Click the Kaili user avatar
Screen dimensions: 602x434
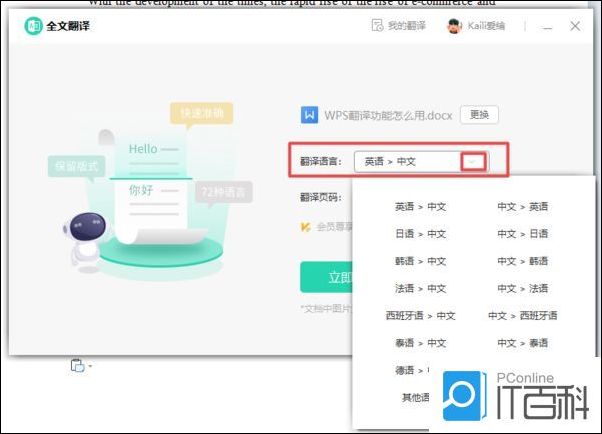[x=454, y=26]
